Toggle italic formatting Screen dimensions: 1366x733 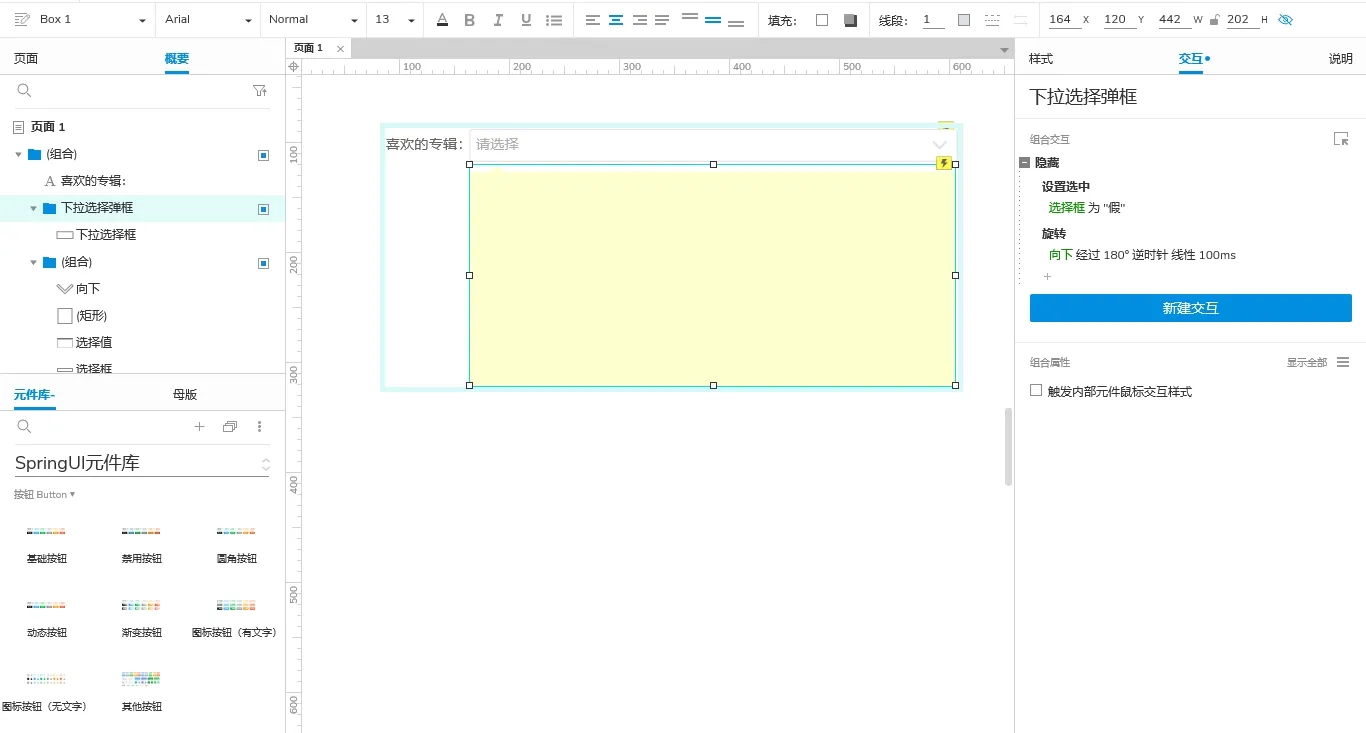(x=497, y=20)
